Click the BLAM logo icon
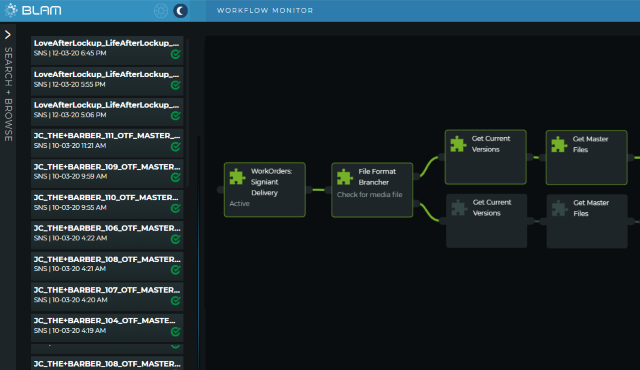 tap(11, 10)
